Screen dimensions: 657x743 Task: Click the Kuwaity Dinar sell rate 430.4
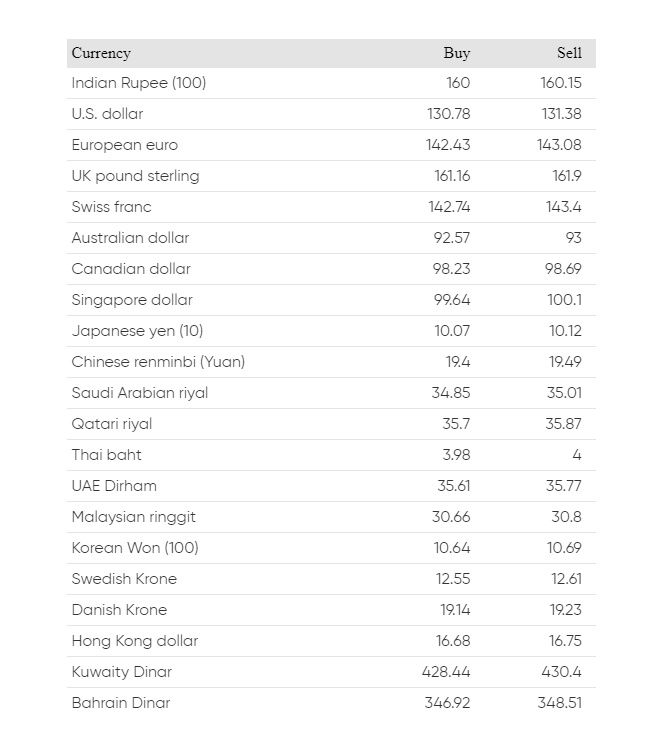tap(561, 672)
